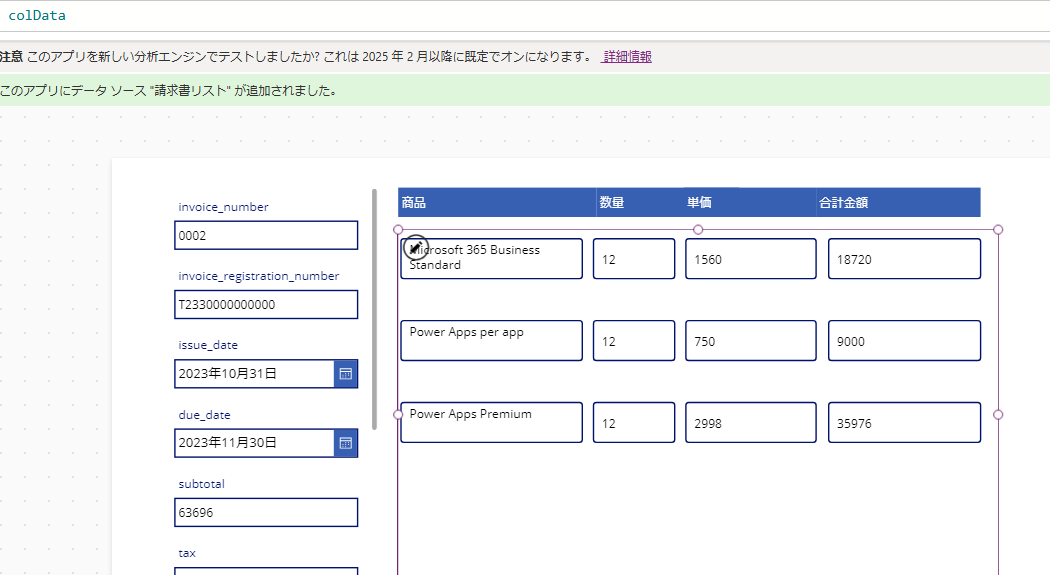This screenshot has height=575, width=1050.
Task: Click the colData formula bar text
Action: [37, 15]
